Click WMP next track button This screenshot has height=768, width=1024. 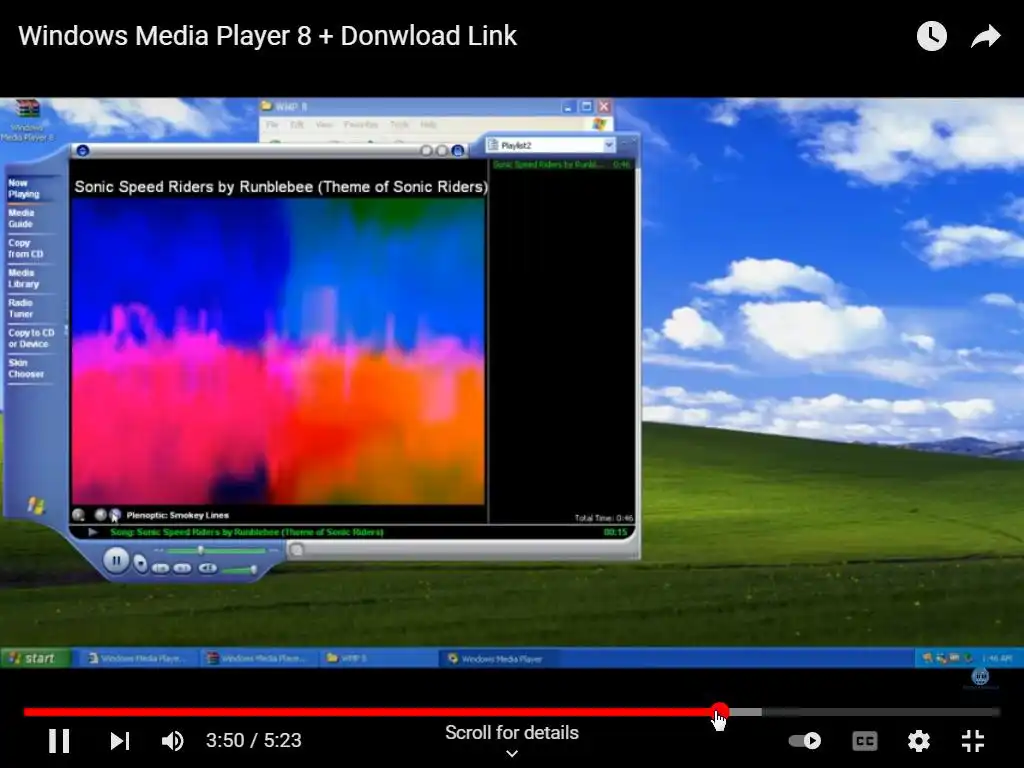click(183, 568)
